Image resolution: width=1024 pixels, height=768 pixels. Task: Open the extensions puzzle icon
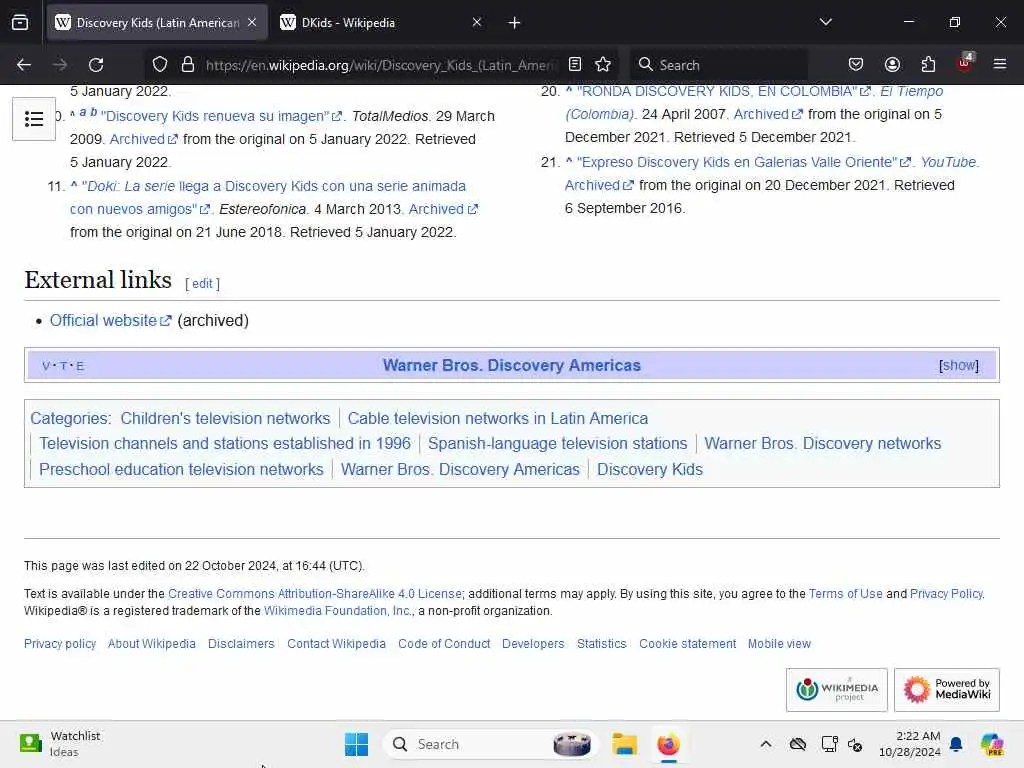pos(928,65)
